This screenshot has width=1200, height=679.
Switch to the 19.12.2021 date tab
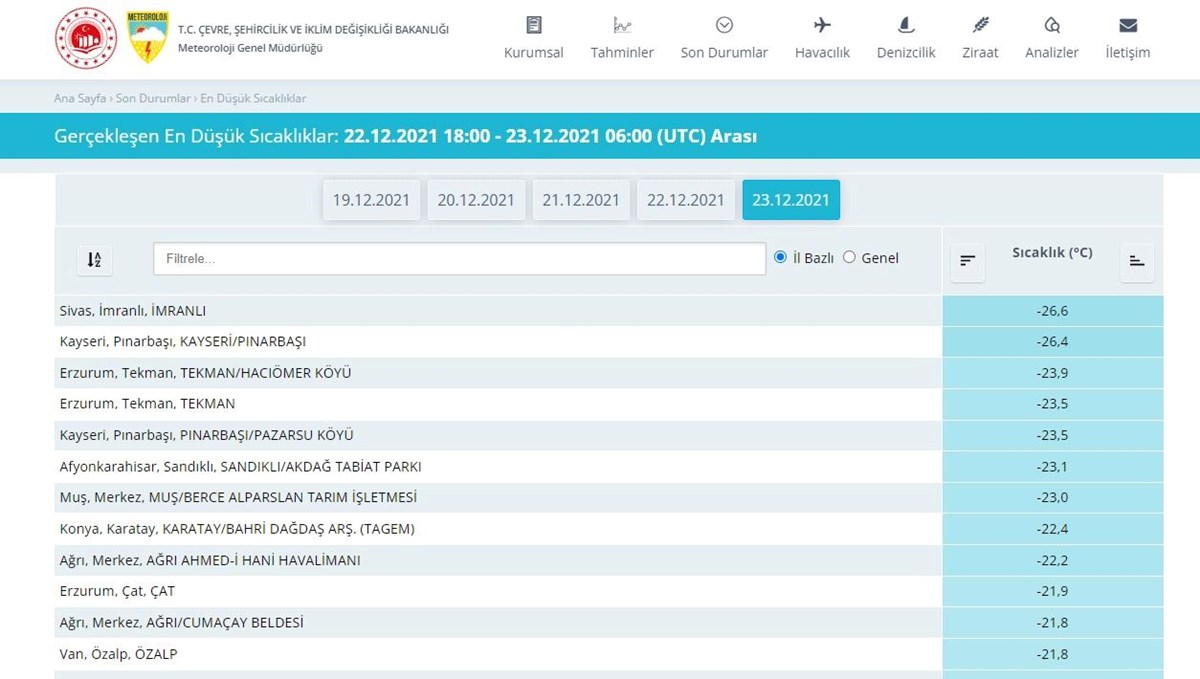coord(371,200)
